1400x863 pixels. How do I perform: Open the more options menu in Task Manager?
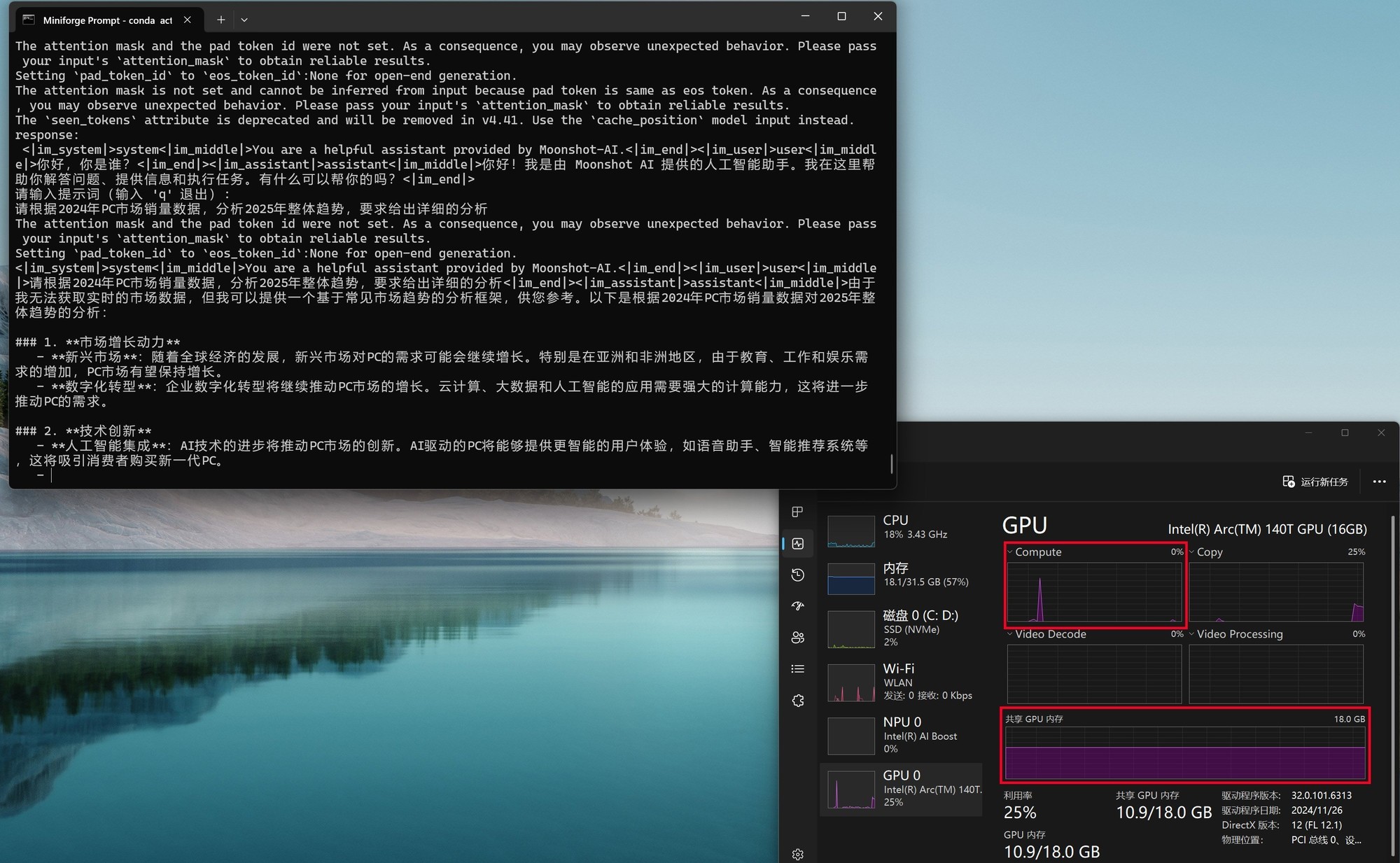pyautogui.click(x=1380, y=482)
